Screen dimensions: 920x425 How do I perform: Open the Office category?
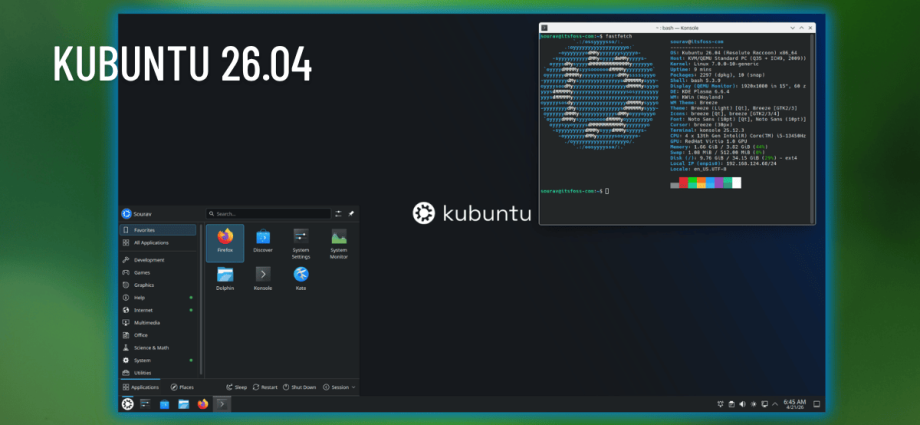(x=158, y=335)
